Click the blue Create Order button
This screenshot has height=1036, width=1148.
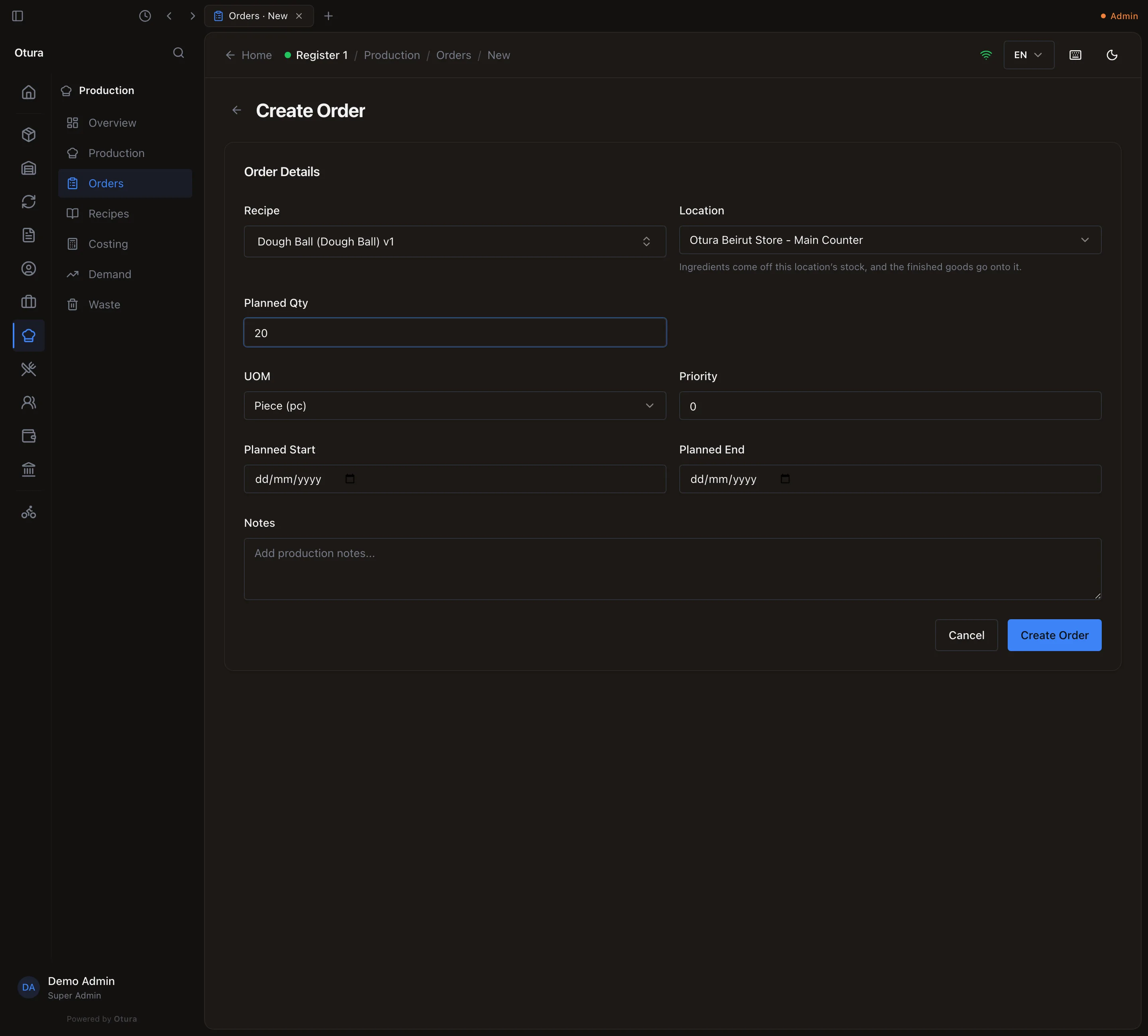pos(1054,635)
